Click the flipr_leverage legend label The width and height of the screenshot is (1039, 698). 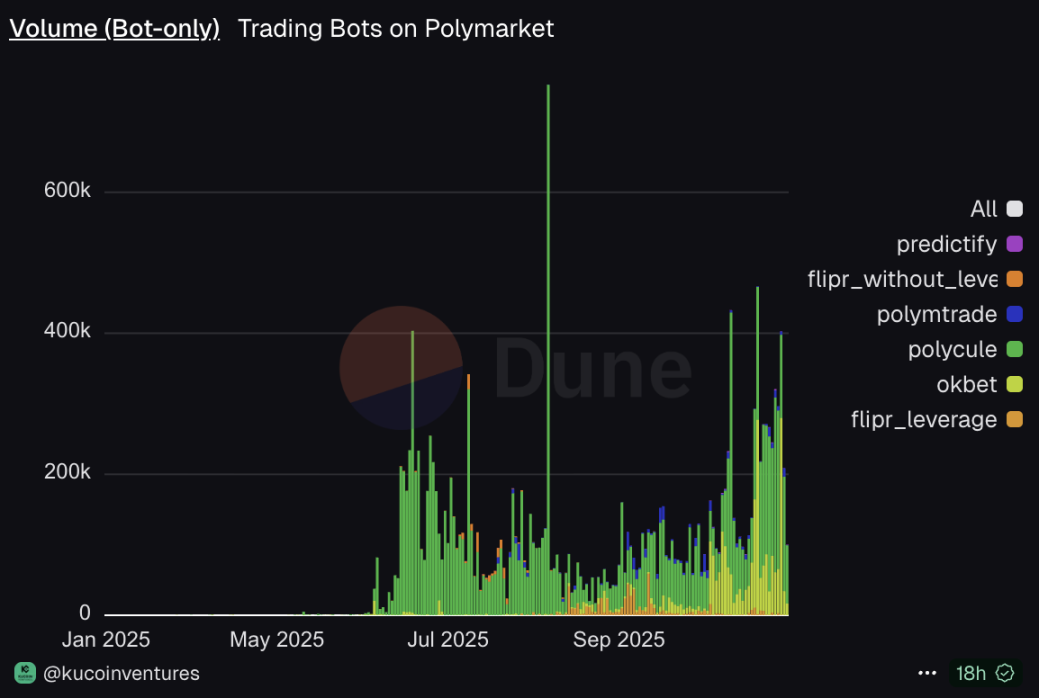pos(923,419)
